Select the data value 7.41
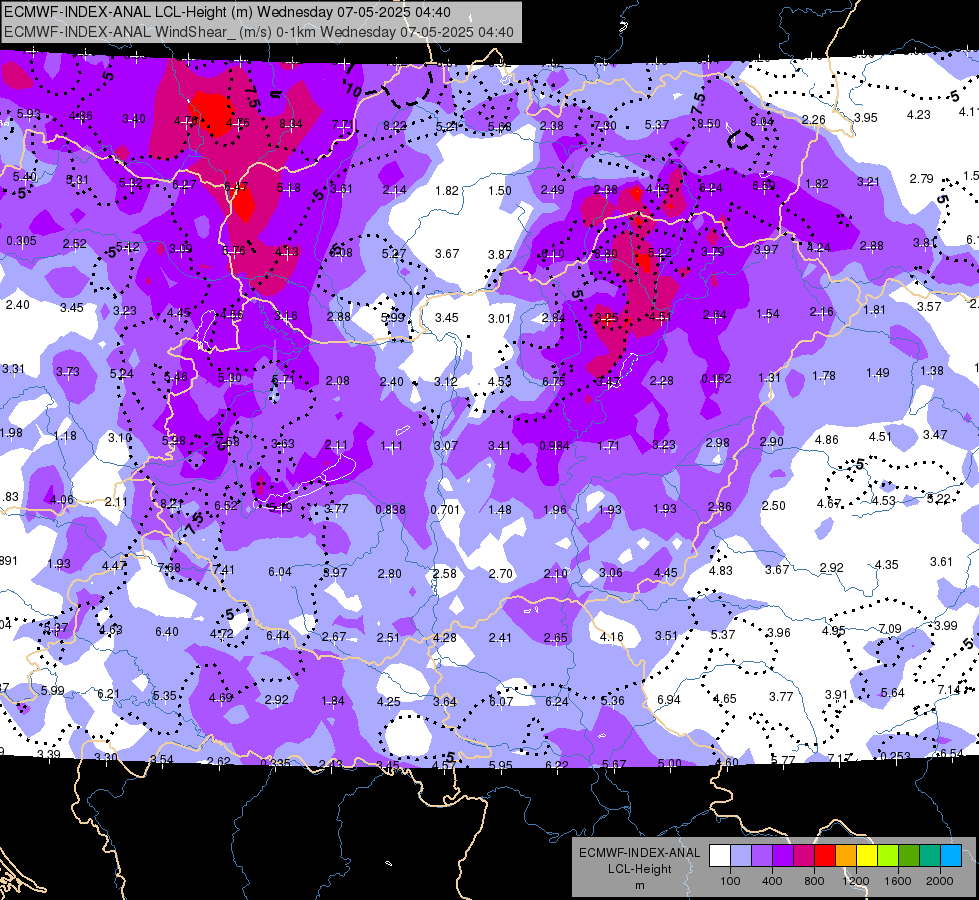Screen dimensions: 979x900 (224, 569)
